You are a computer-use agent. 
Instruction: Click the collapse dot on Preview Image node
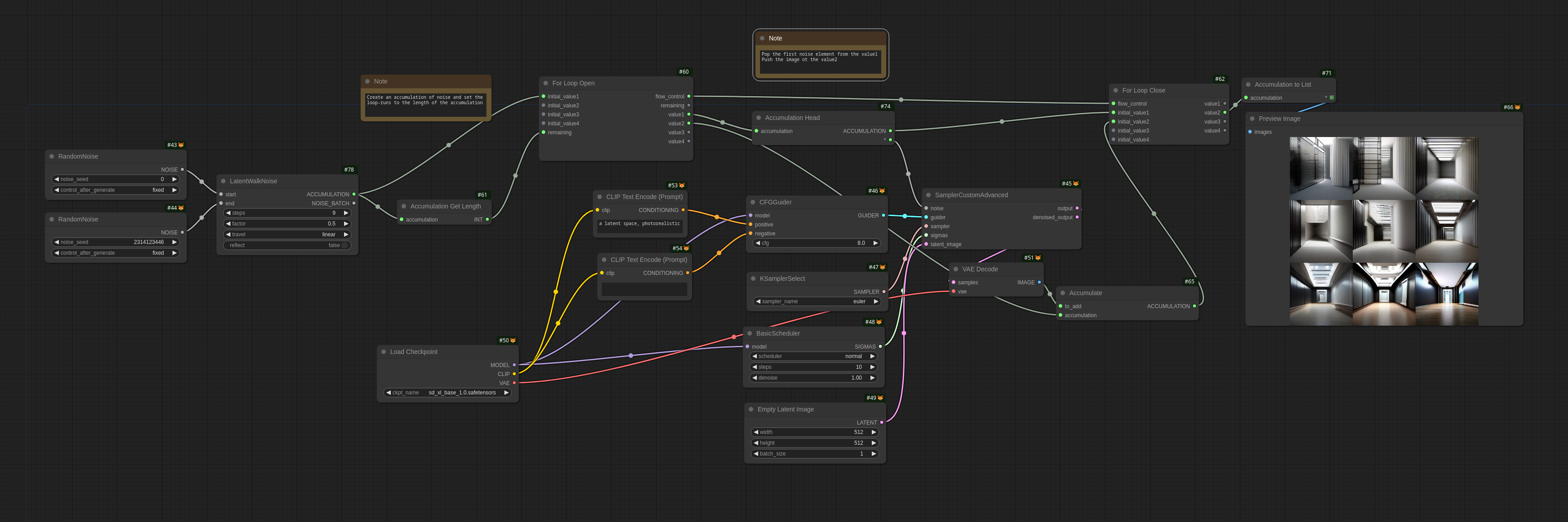coord(1252,119)
